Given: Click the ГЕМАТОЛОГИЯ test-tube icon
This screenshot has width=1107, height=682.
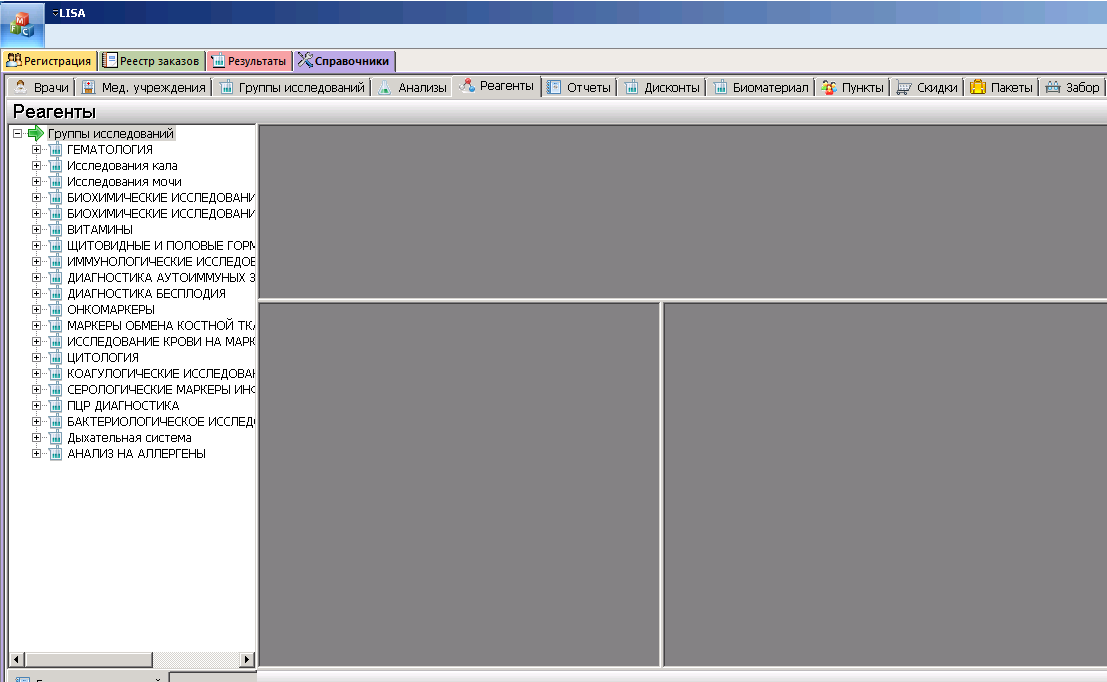Looking at the screenshot, I should pos(56,150).
